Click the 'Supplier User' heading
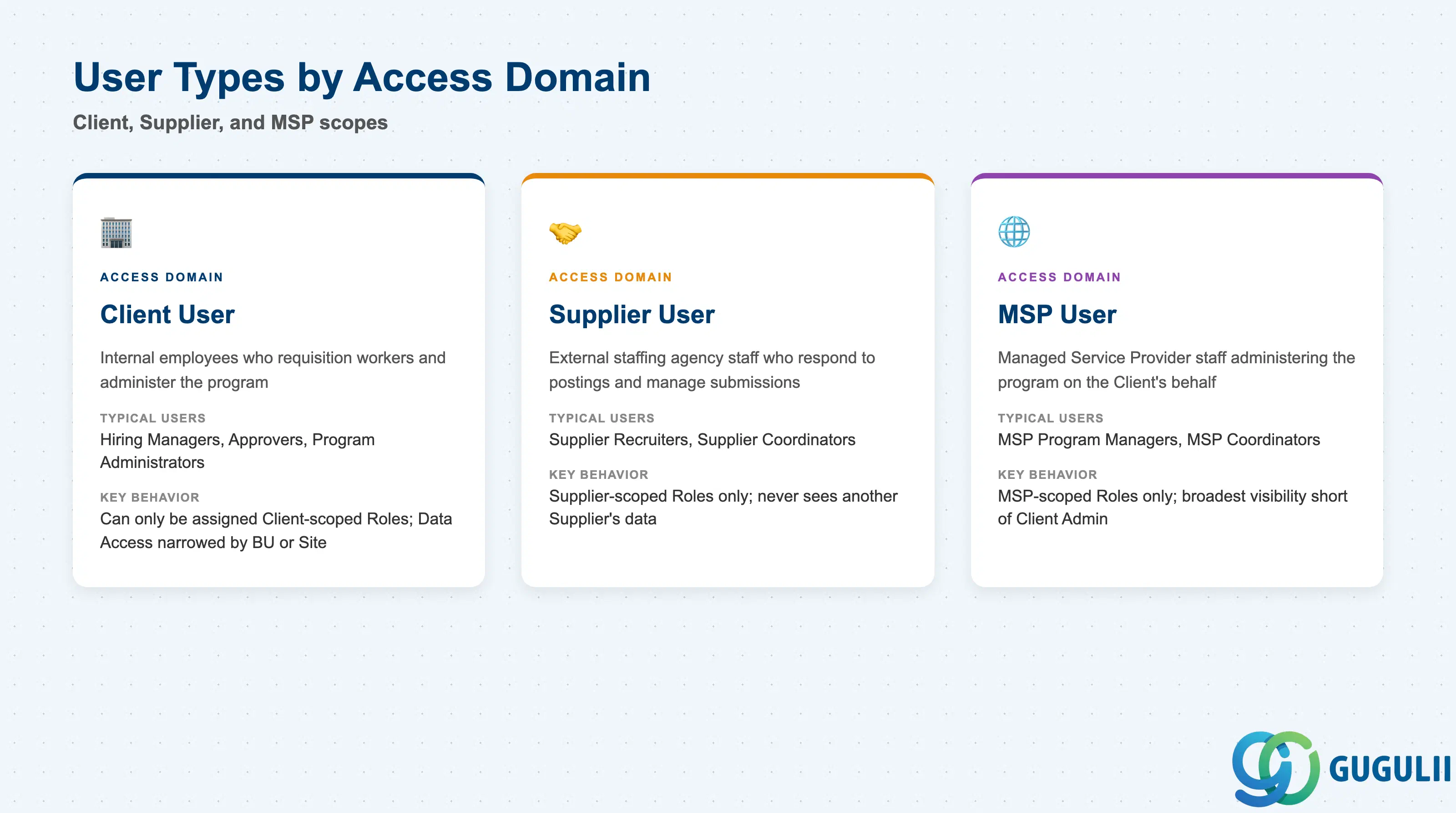 point(632,315)
